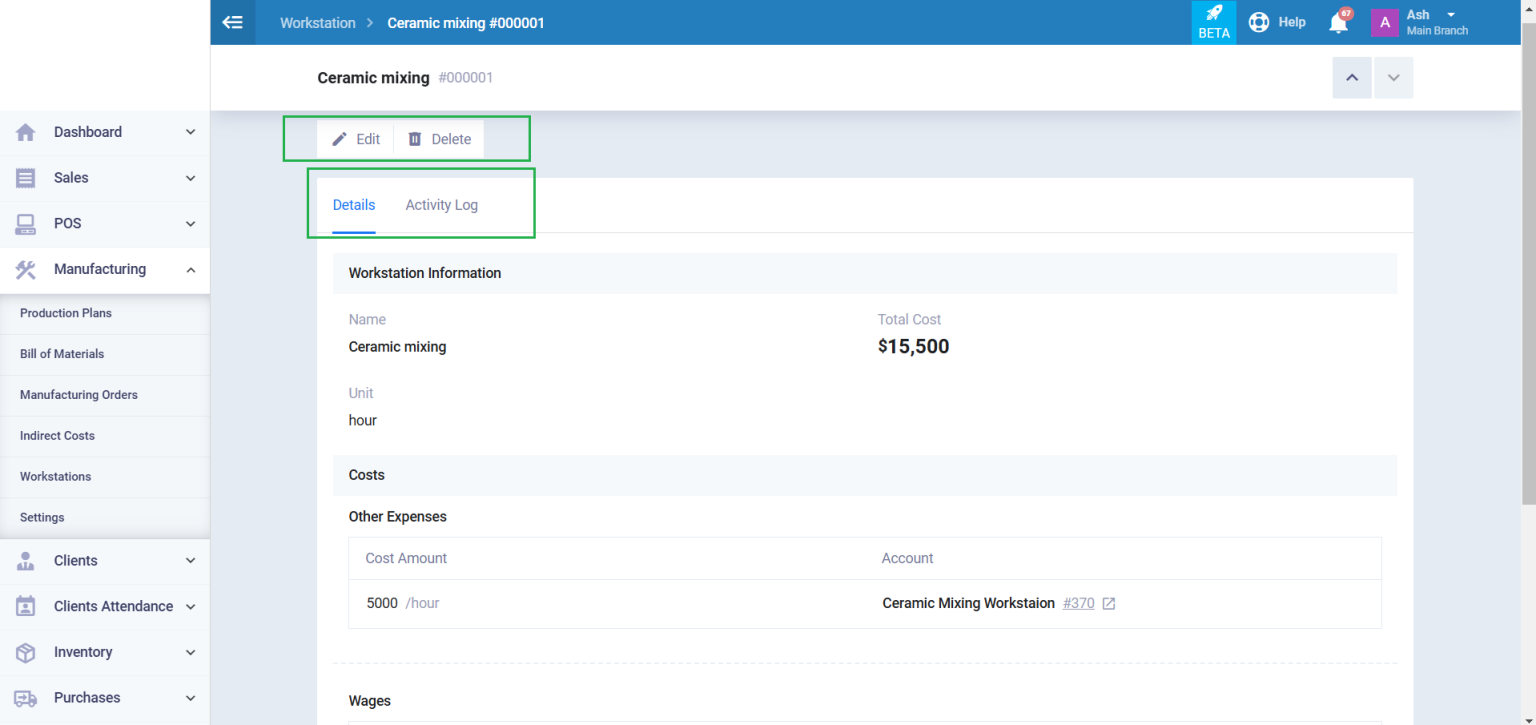Click the $15,500 total cost value

tap(914, 347)
